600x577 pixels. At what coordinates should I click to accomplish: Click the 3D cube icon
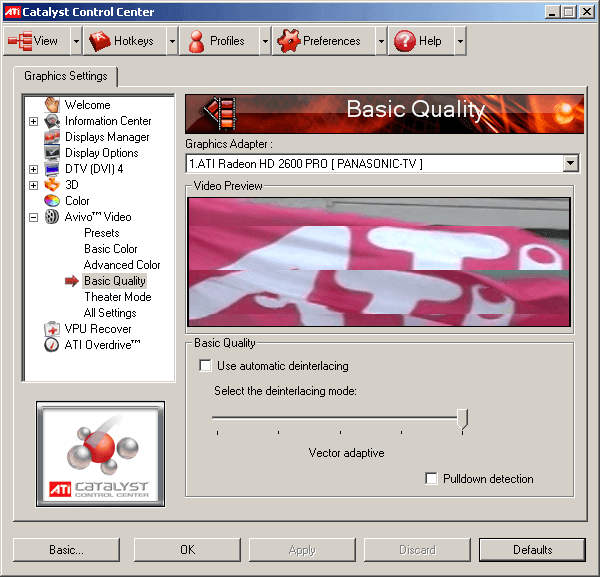click(52, 185)
